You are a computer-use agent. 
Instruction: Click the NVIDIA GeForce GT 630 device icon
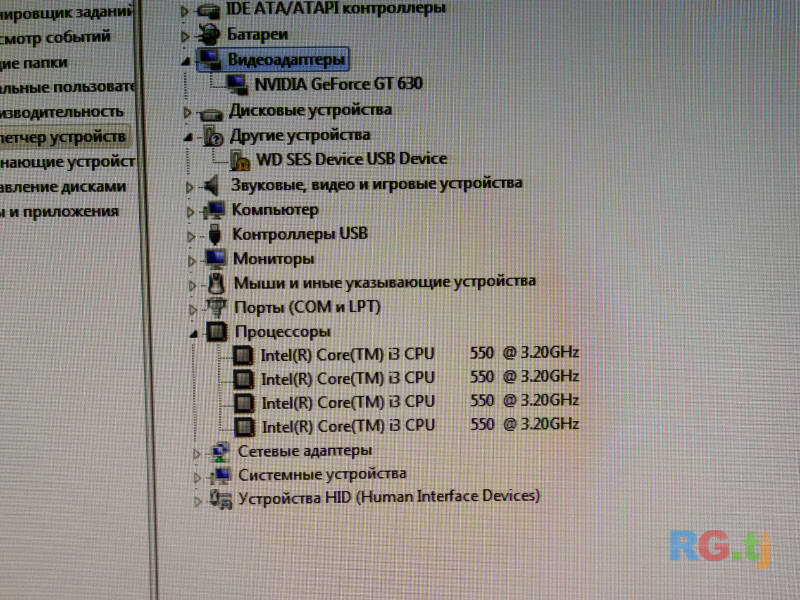(x=237, y=84)
